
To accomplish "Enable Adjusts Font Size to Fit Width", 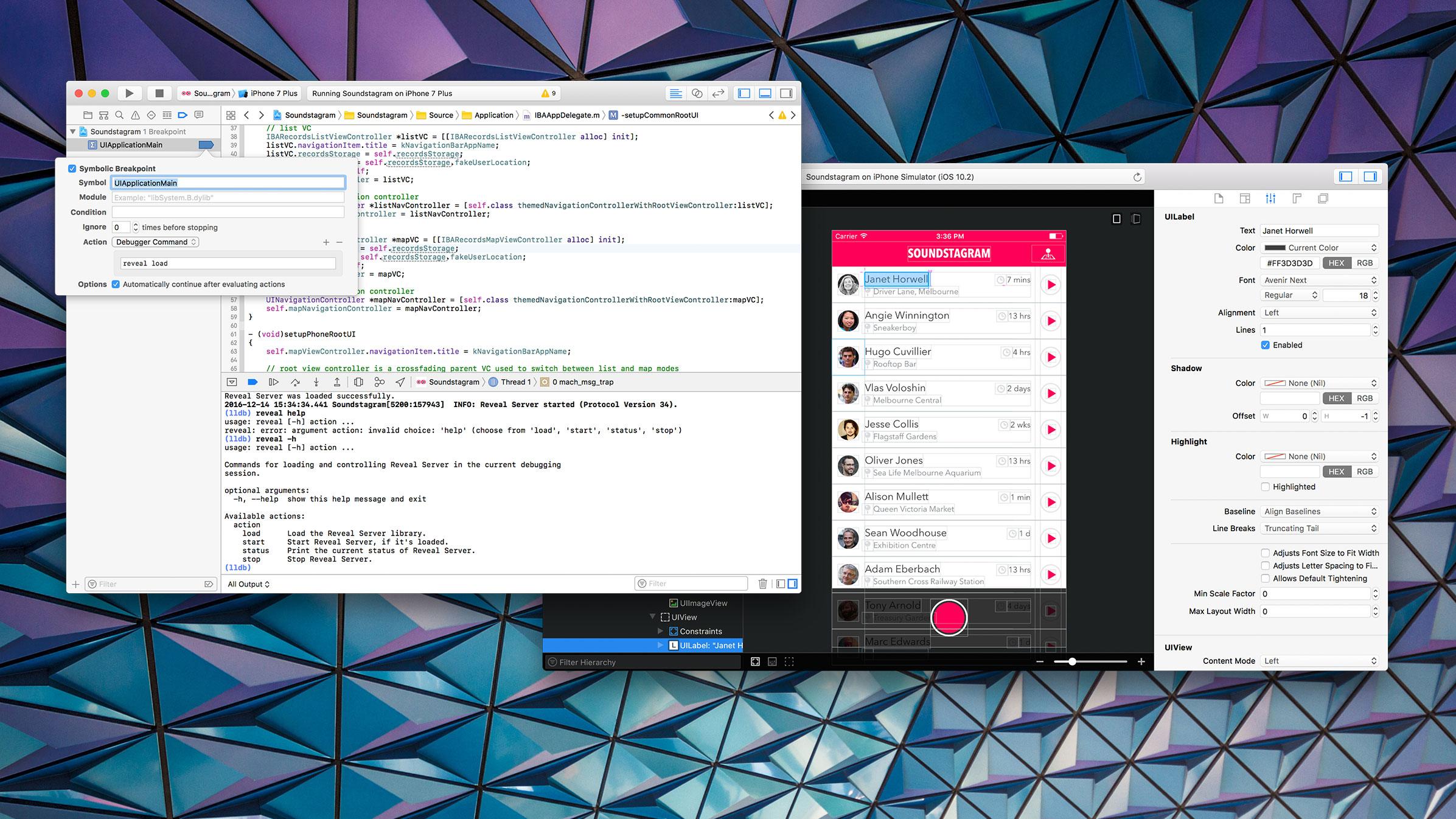I will click(x=1266, y=553).
